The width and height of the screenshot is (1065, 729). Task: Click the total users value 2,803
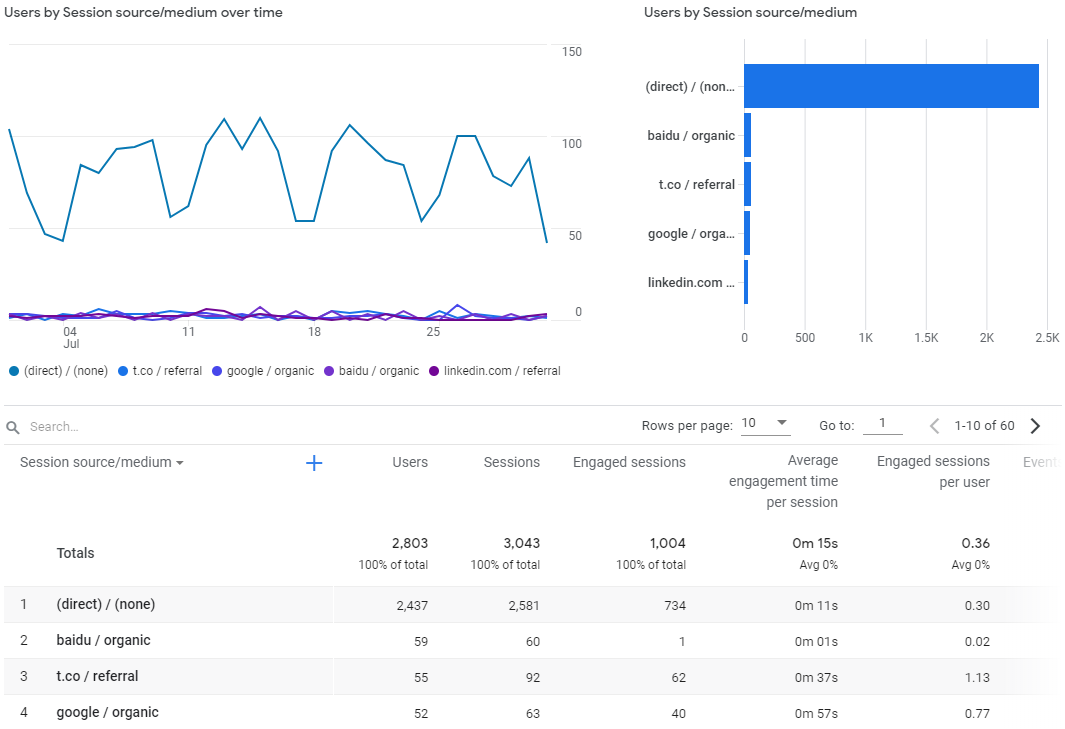[x=410, y=544]
